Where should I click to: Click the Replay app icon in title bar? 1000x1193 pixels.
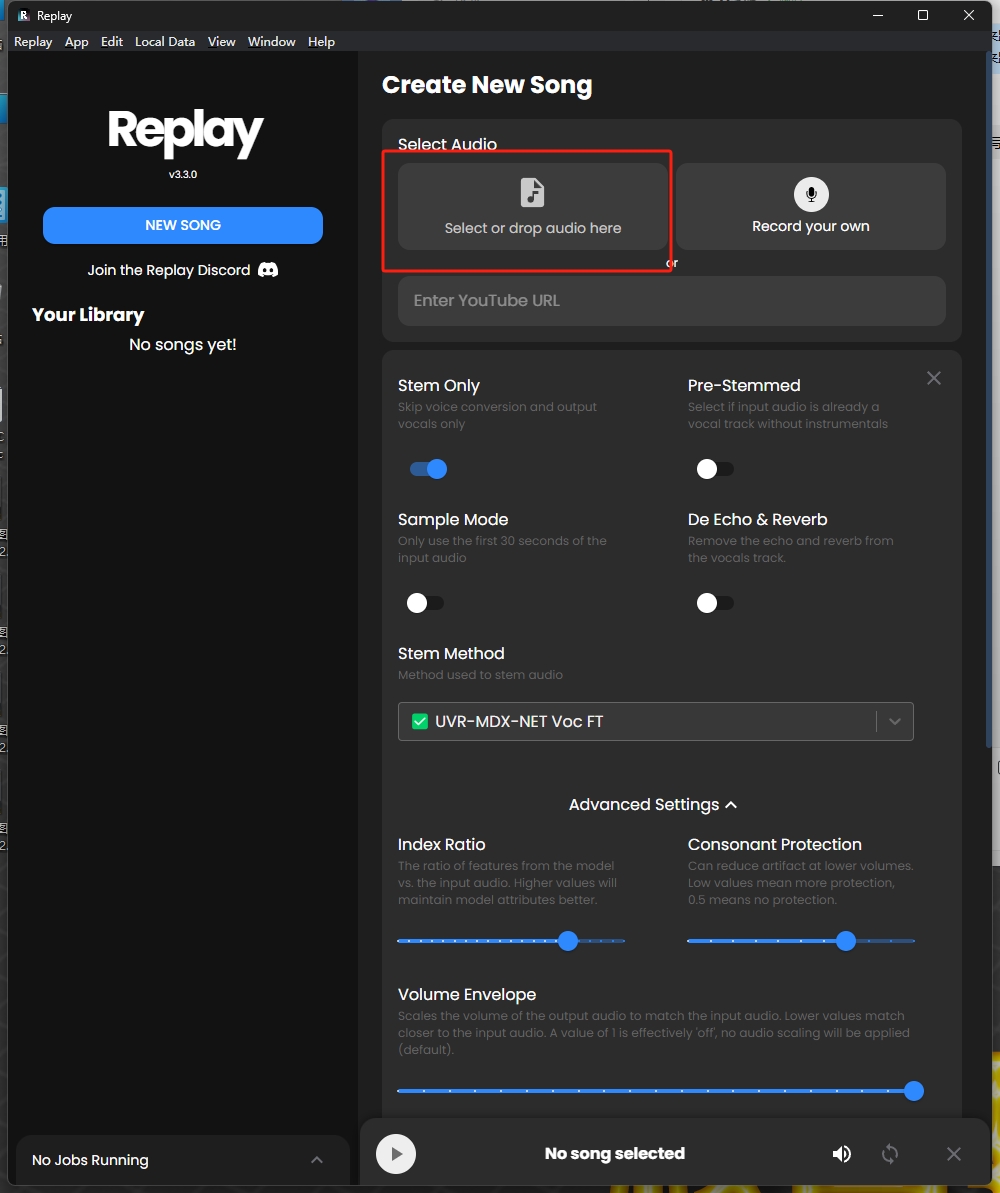point(24,15)
